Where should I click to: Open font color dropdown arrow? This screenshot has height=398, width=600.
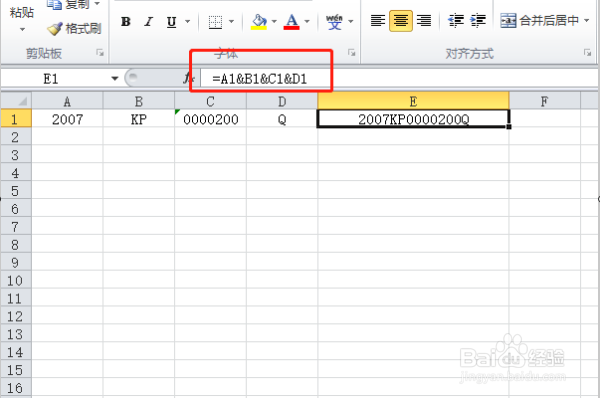coord(307,21)
